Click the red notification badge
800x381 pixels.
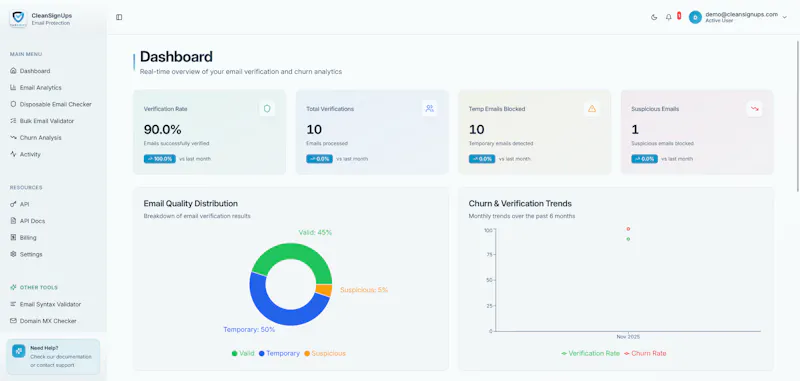point(679,16)
